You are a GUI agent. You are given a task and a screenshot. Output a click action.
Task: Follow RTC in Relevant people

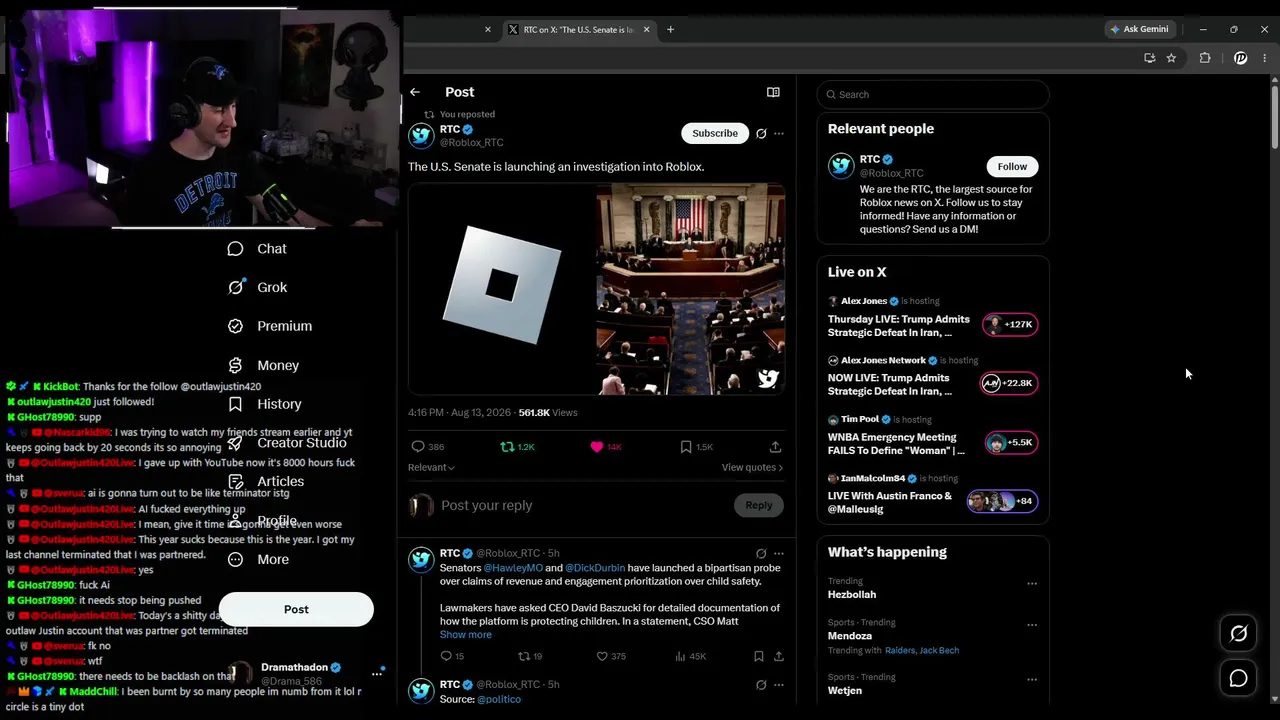1012,167
